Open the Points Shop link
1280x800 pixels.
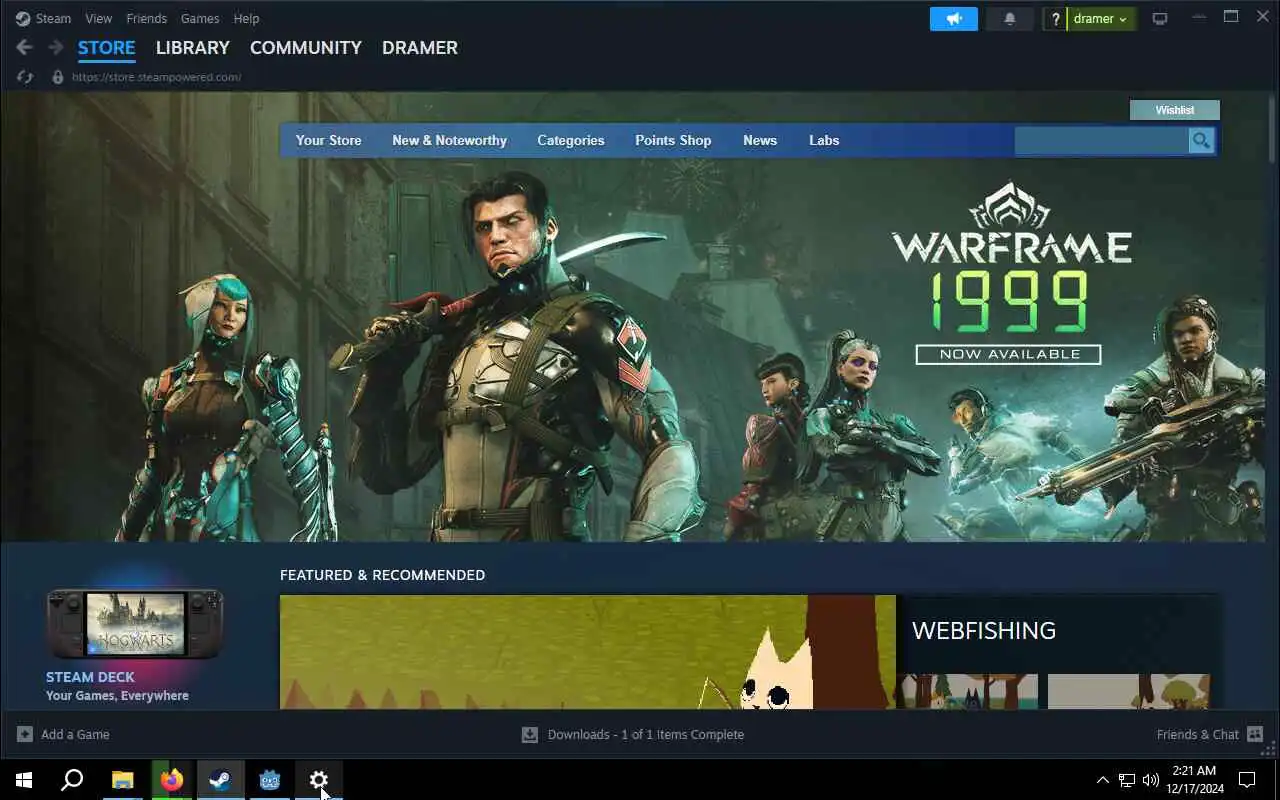pos(673,140)
